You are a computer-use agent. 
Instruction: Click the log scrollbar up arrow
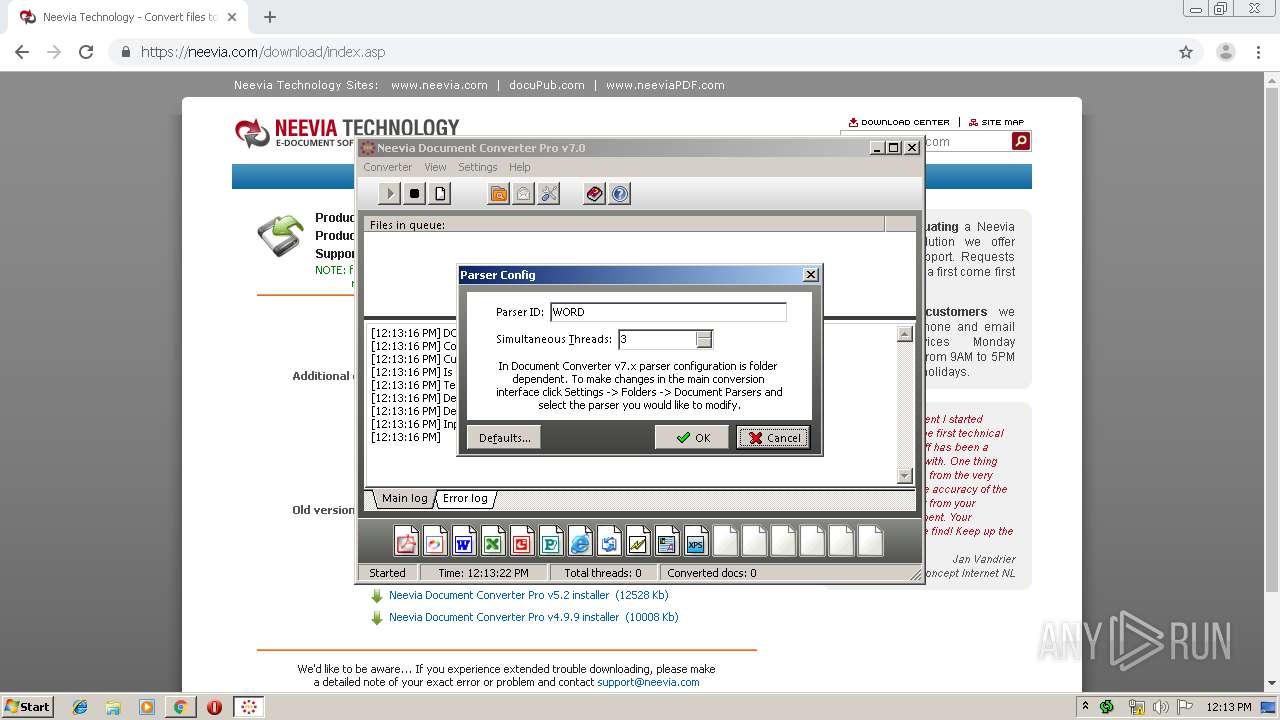(x=905, y=335)
